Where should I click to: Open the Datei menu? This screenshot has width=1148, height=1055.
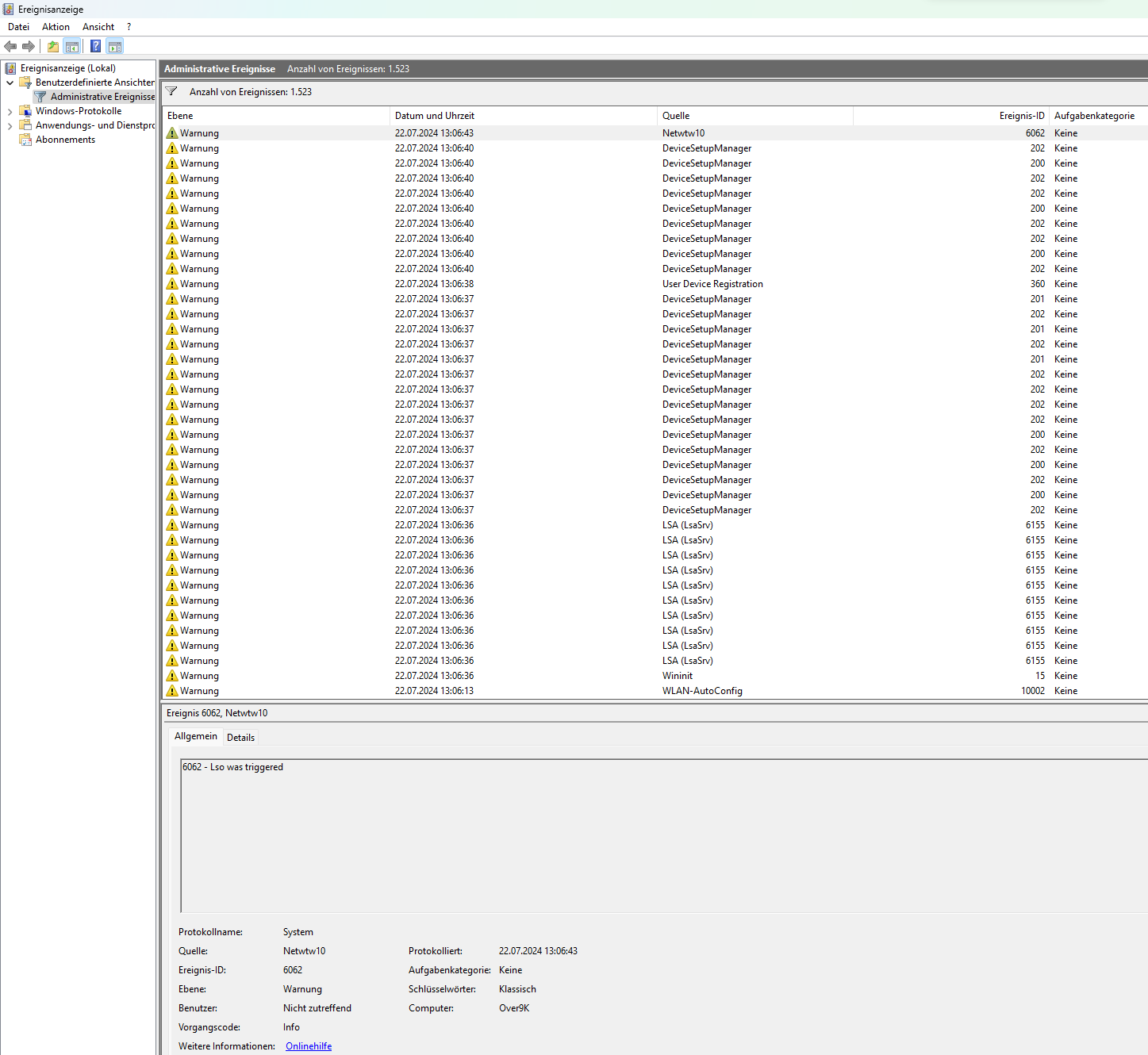[18, 27]
